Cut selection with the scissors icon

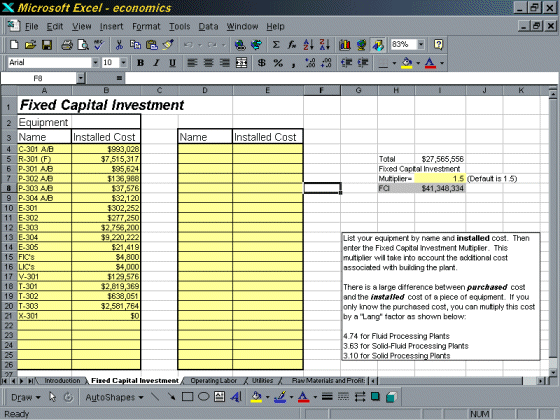(119, 45)
